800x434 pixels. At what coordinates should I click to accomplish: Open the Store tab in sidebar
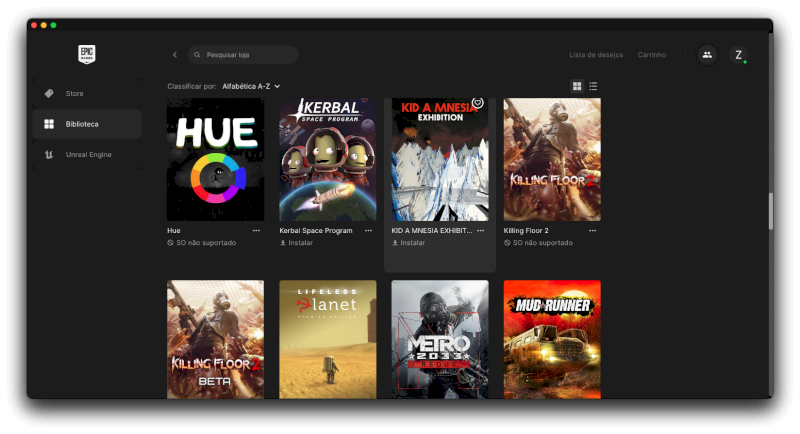pos(87,93)
